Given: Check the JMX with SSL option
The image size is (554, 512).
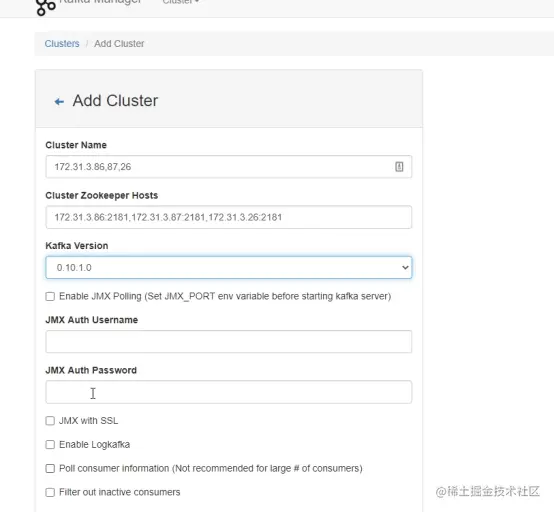Looking at the screenshot, I should tap(50, 420).
